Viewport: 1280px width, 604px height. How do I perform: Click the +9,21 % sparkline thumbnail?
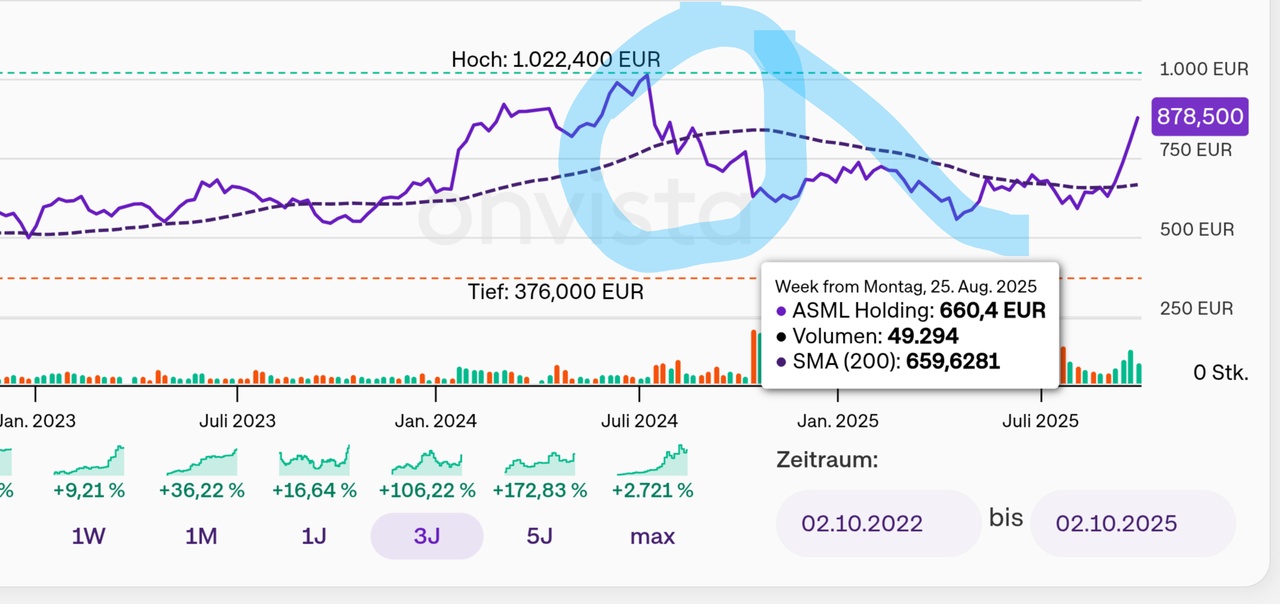tap(89, 462)
